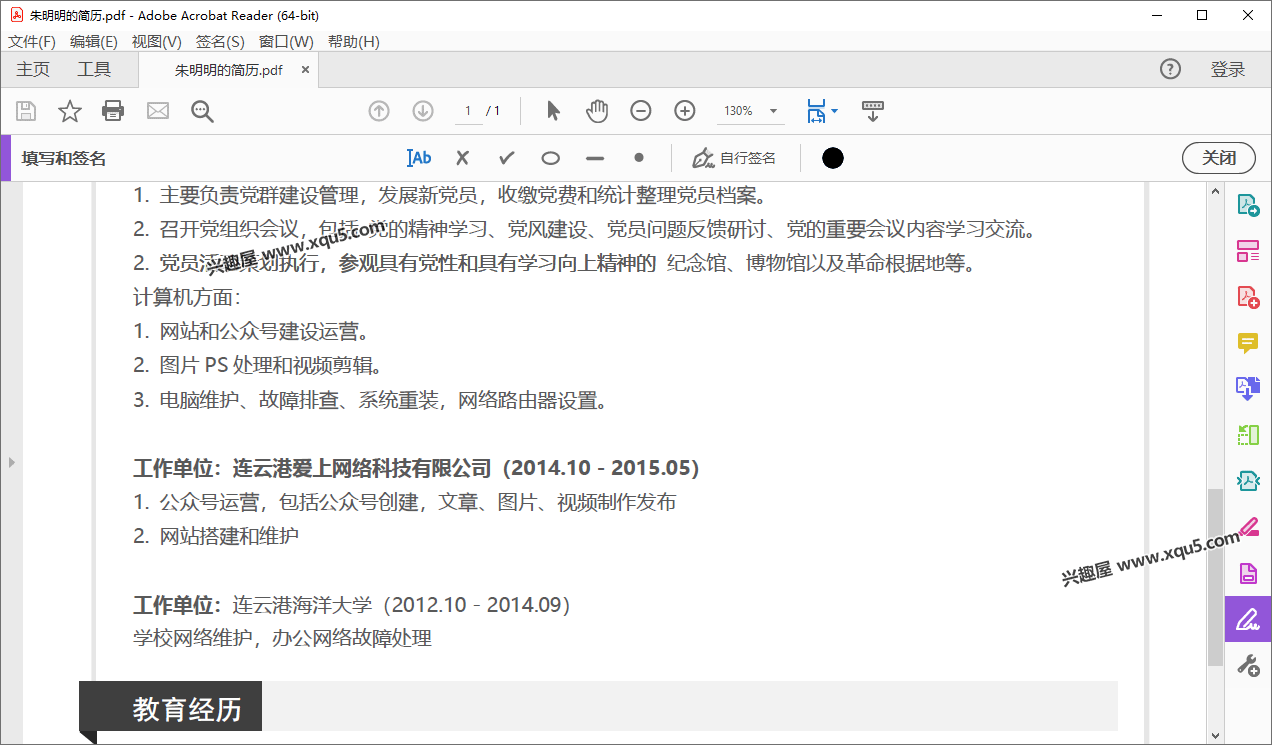Expand the left navigation pane arrow

coord(11,462)
